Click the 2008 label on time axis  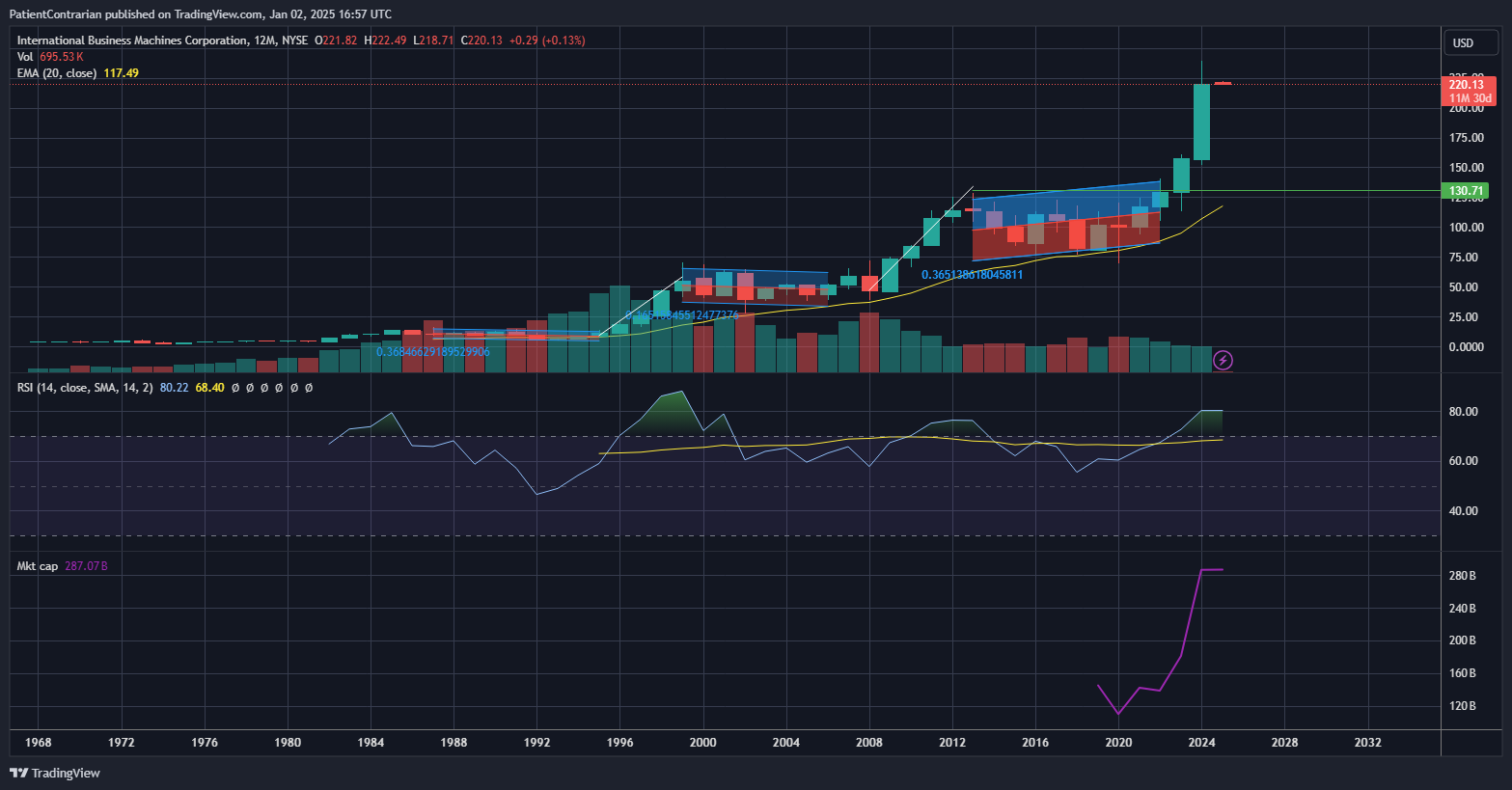pyautogui.click(x=869, y=743)
